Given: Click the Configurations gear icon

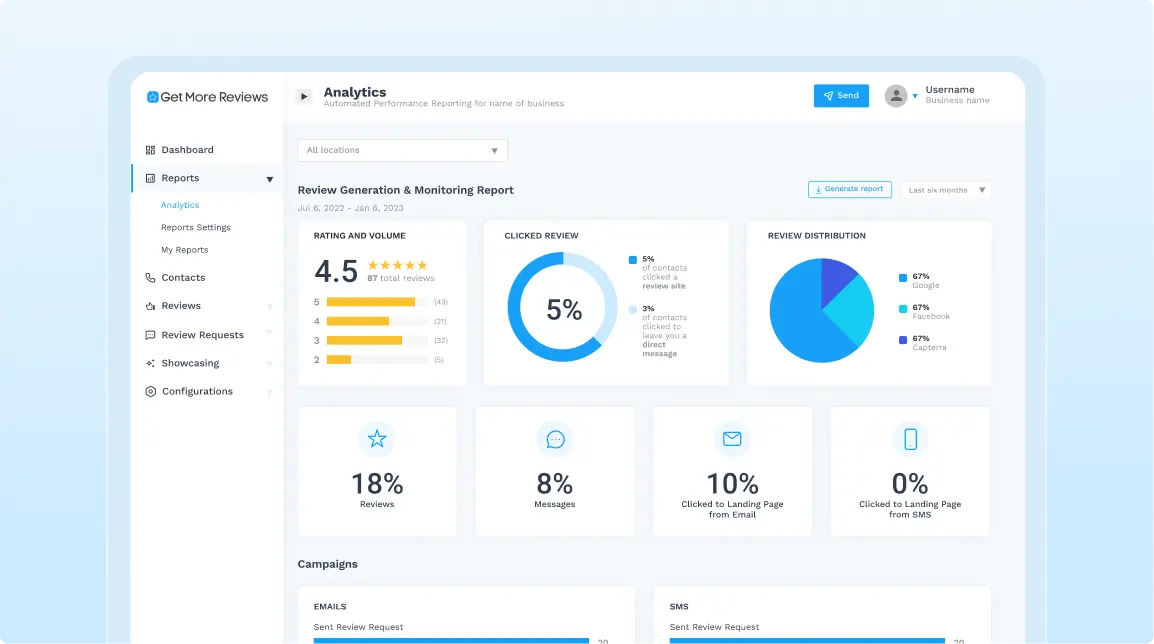Looking at the screenshot, I should pyautogui.click(x=150, y=392).
